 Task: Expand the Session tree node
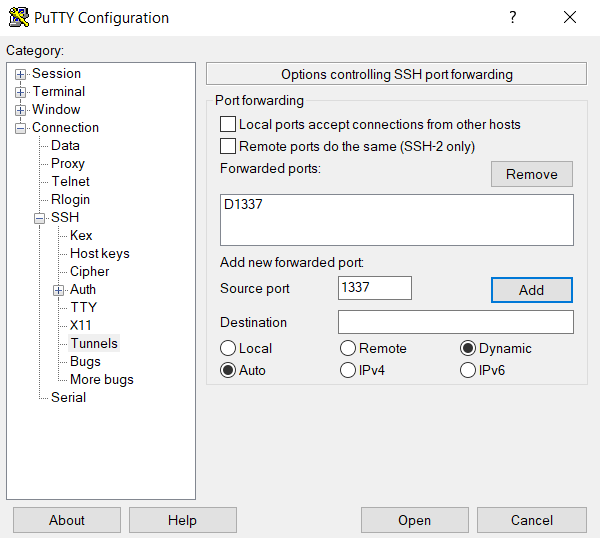point(21,74)
